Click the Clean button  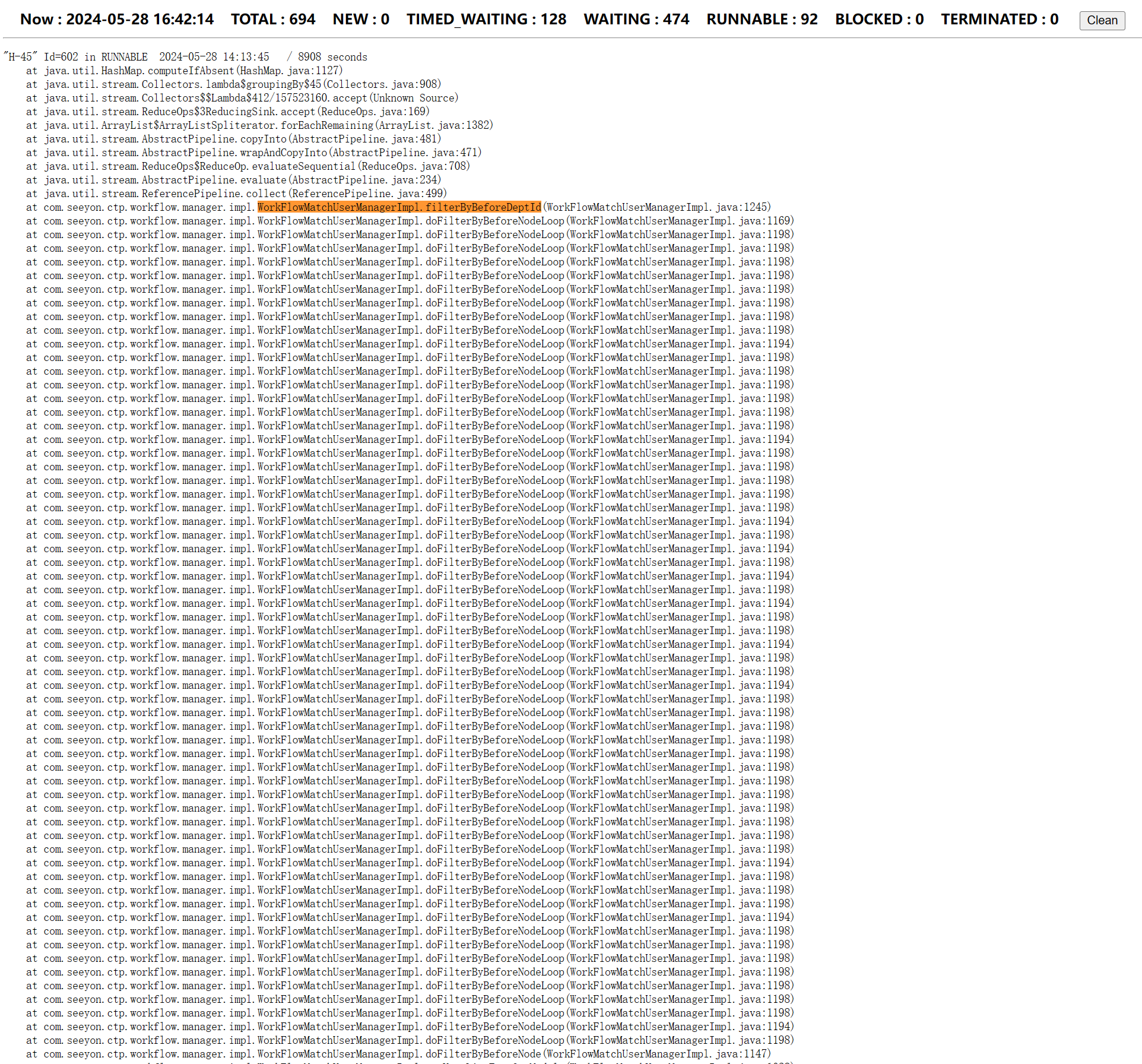coord(1102,20)
